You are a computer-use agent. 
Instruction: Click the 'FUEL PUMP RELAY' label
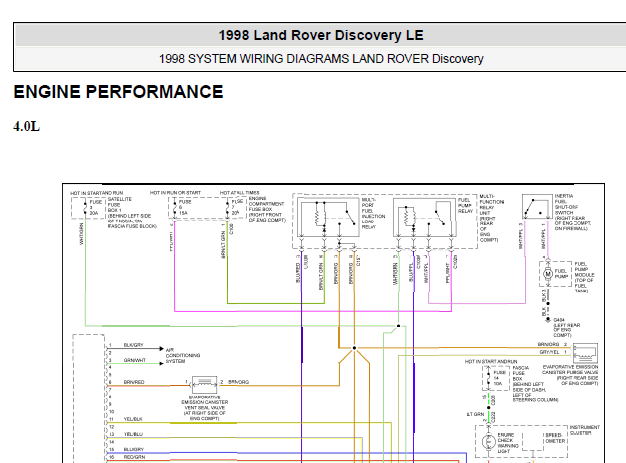coord(466,205)
